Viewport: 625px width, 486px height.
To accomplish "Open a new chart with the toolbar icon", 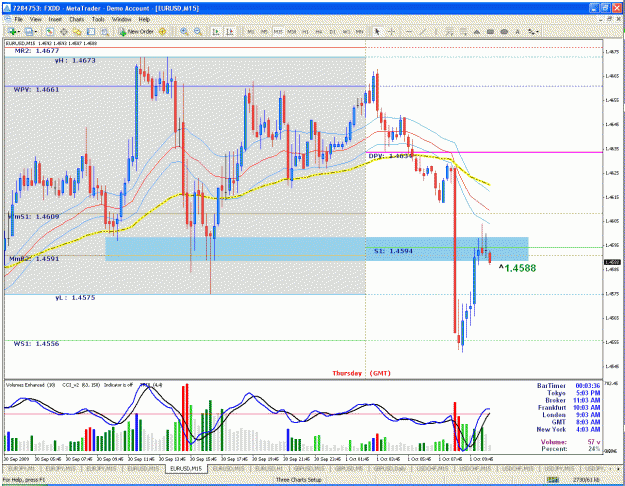I will click(x=11, y=31).
